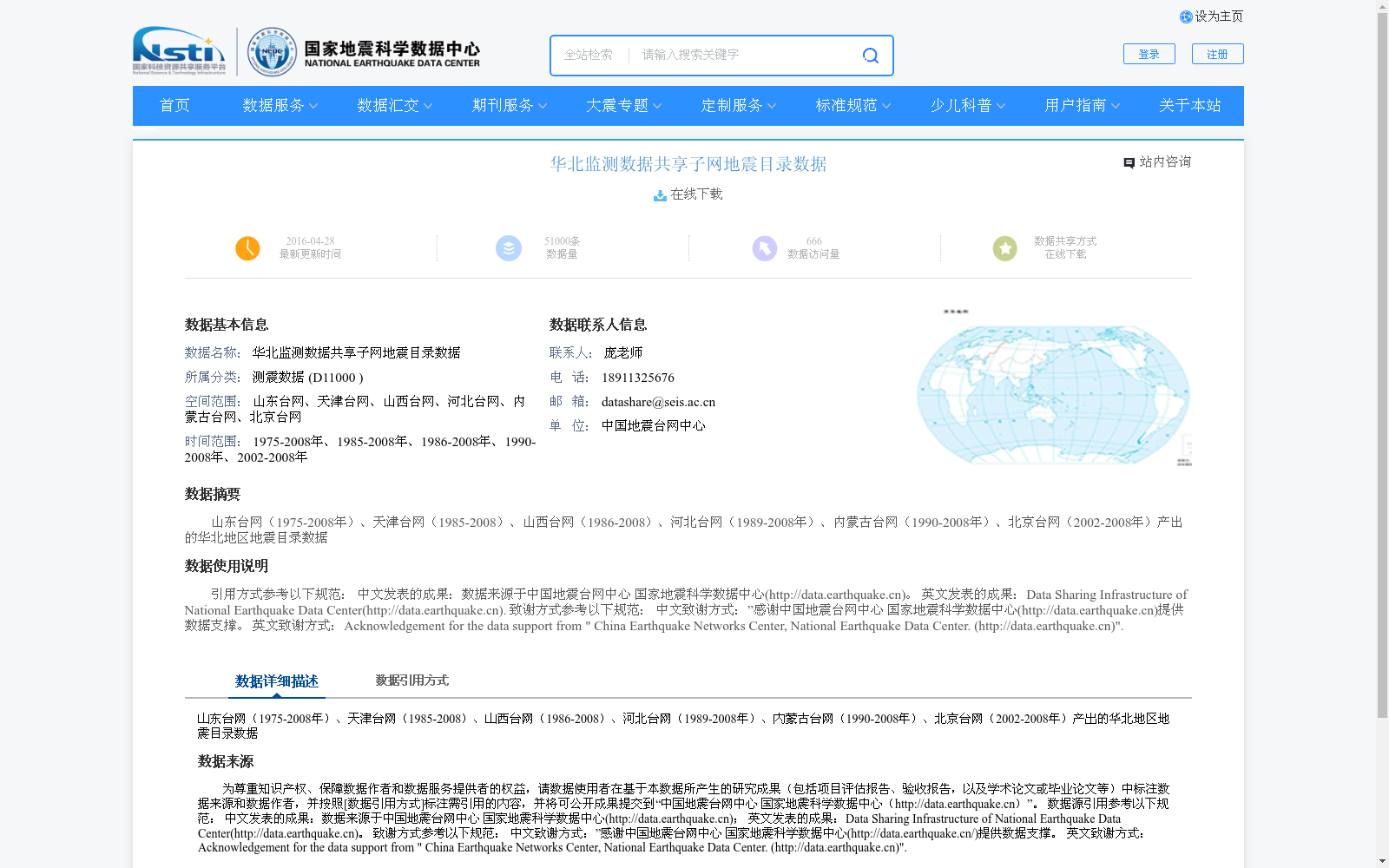Screen dimensions: 1389x868
Task: Click the 数据联系人信息 heading
Action: pyautogui.click(x=598, y=325)
